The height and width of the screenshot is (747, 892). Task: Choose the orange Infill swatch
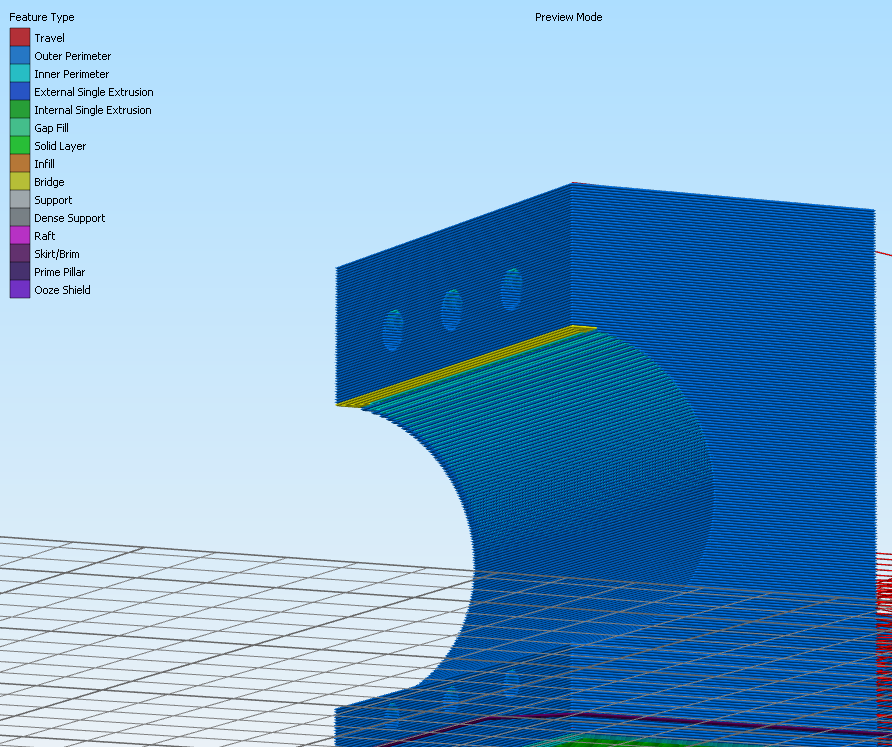pyautogui.click(x=20, y=163)
